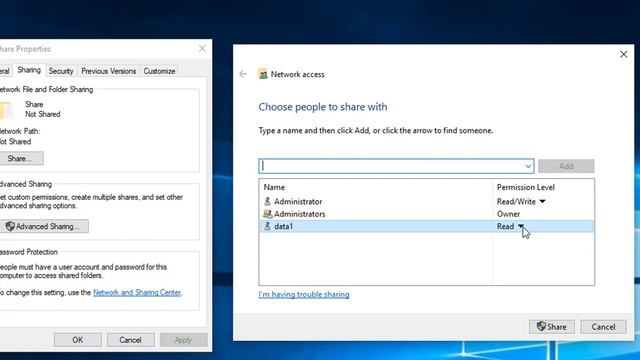This screenshot has height=360, width=640.
Task: Expand the name combo box arrow
Action: pyautogui.click(x=528, y=166)
